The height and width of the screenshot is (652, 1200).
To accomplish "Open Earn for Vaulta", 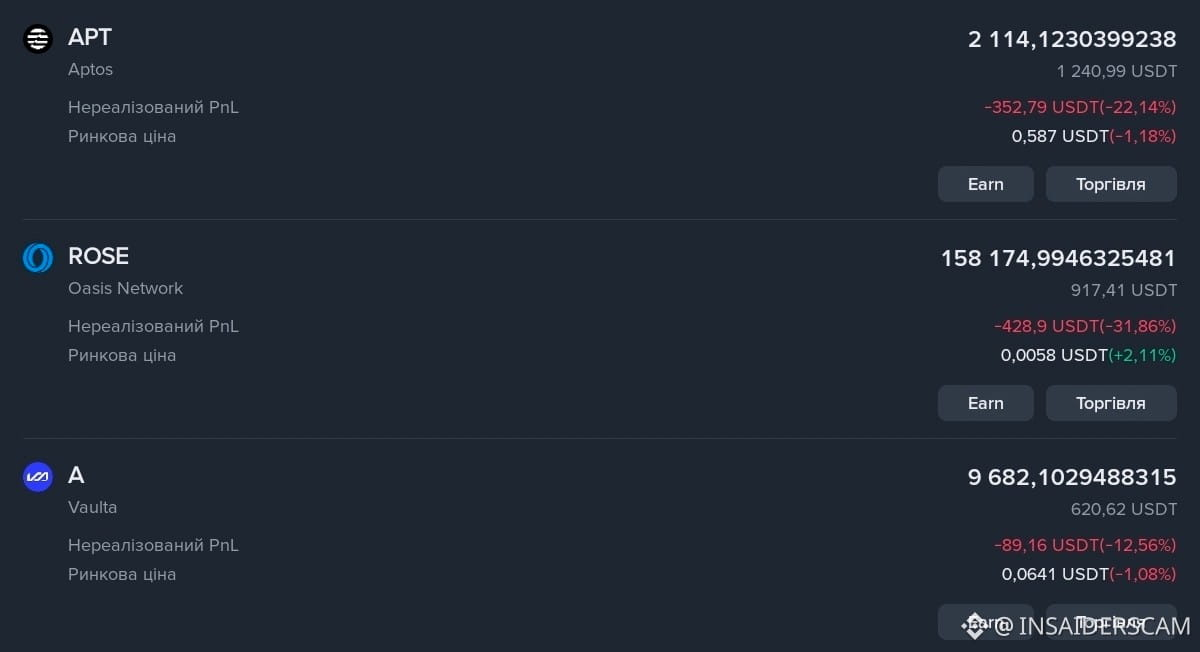I will pos(985,622).
